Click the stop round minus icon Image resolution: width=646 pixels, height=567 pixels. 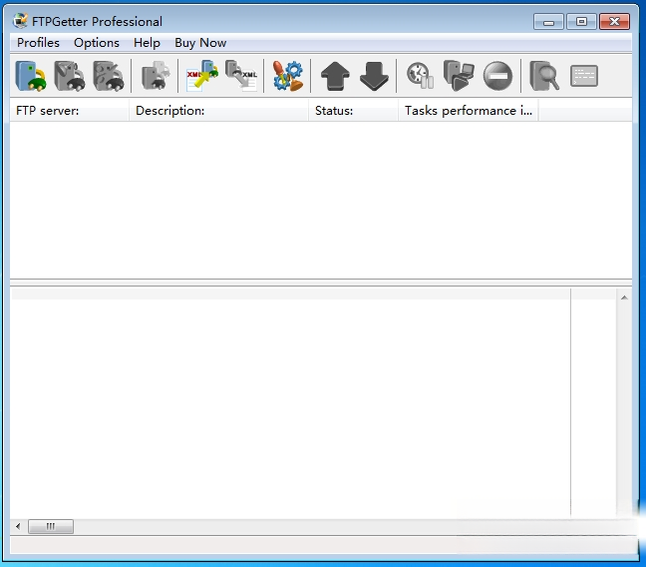pyautogui.click(x=498, y=76)
